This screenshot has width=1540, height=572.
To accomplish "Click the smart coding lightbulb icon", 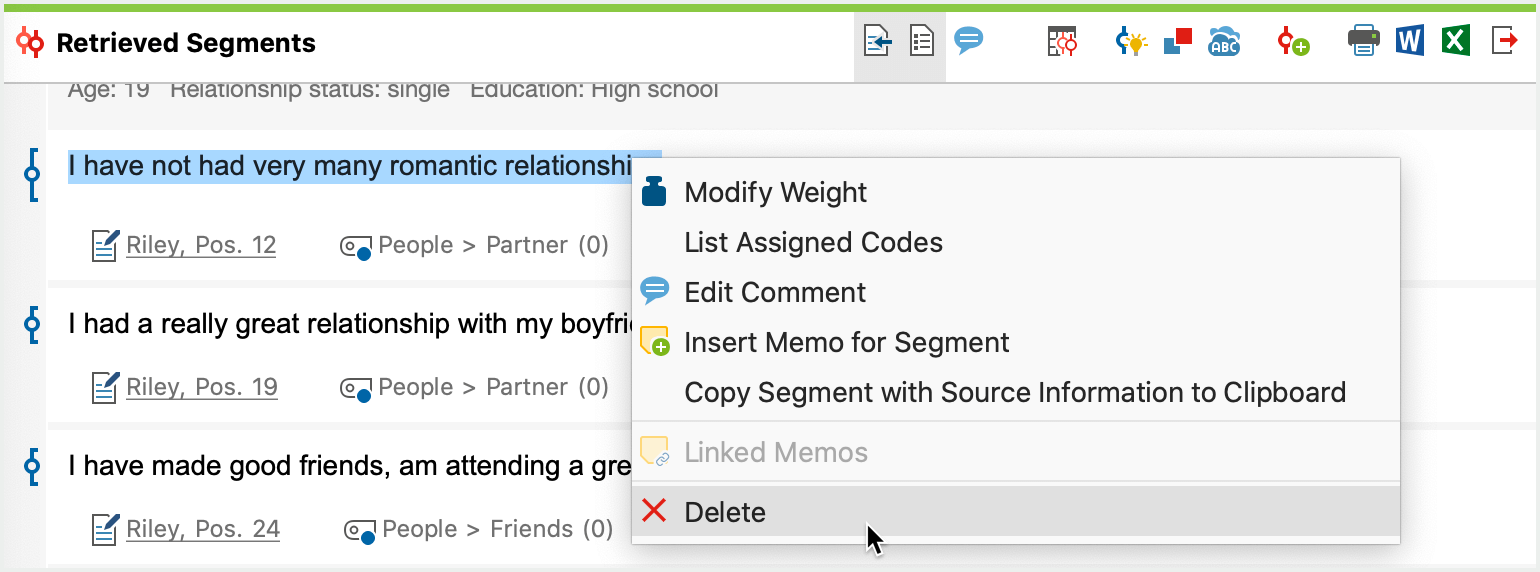I will tap(1131, 42).
